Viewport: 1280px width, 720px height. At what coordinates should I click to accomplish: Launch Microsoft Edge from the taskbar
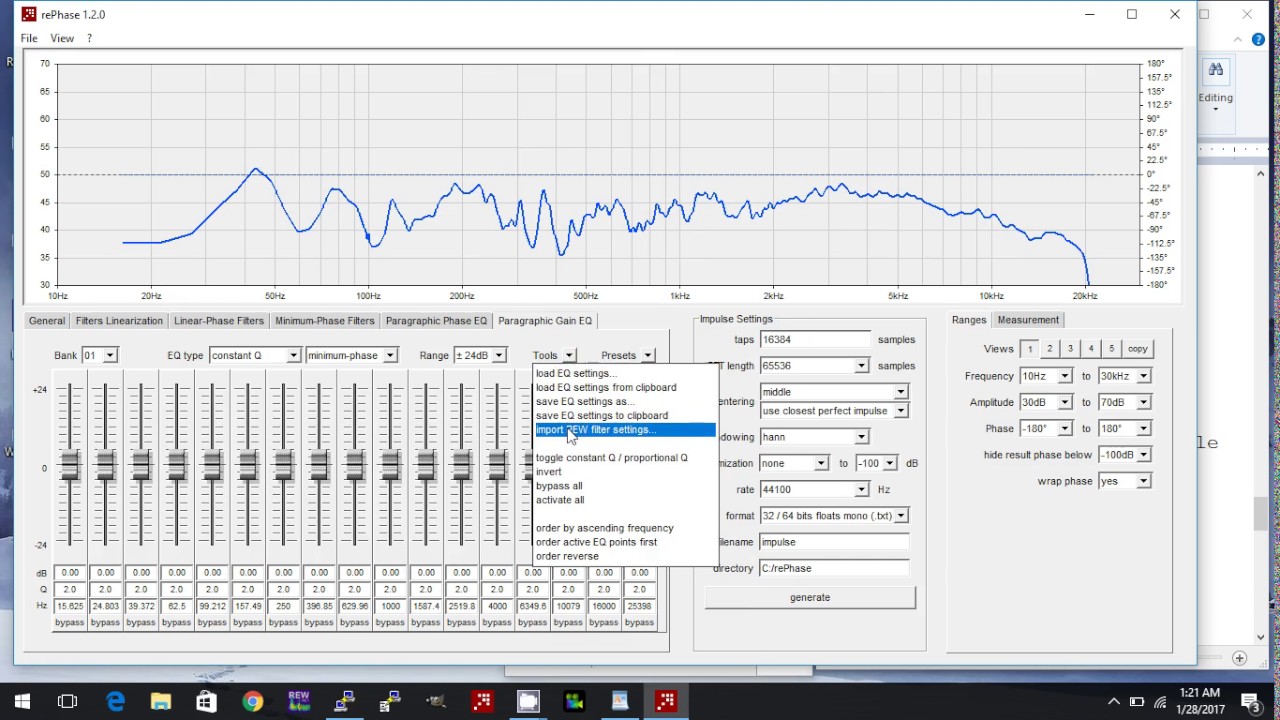(x=116, y=702)
